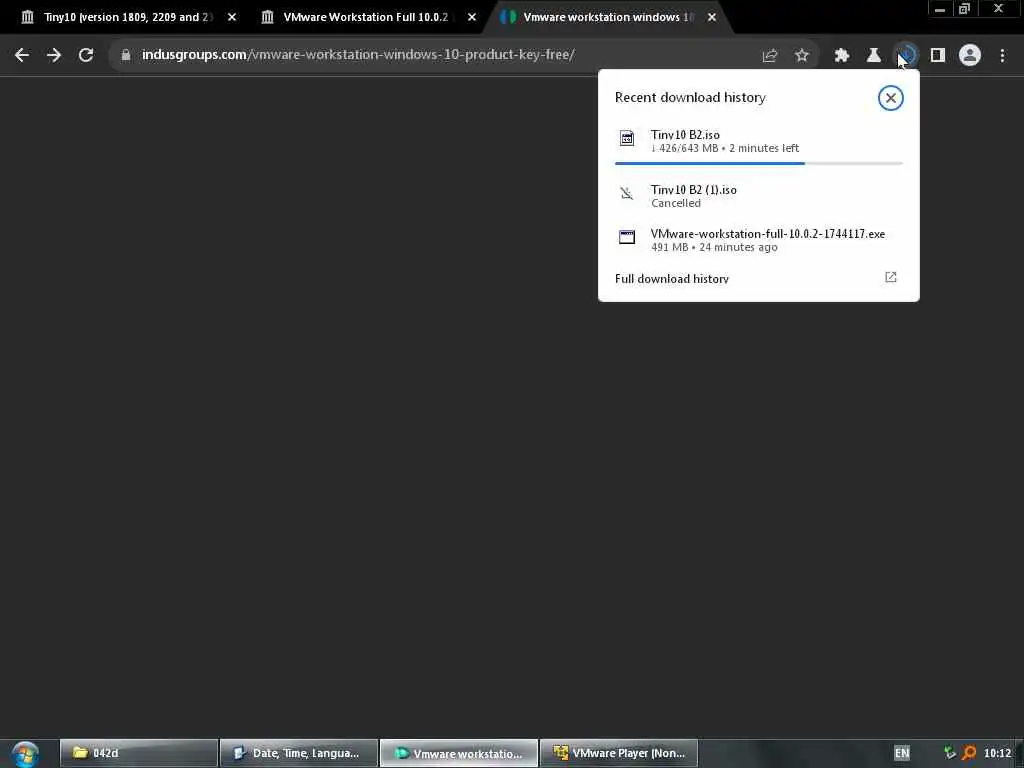Click the orange magnifier tray icon
Image resolution: width=1024 pixels, height=768 pixels.
point(969,753)
